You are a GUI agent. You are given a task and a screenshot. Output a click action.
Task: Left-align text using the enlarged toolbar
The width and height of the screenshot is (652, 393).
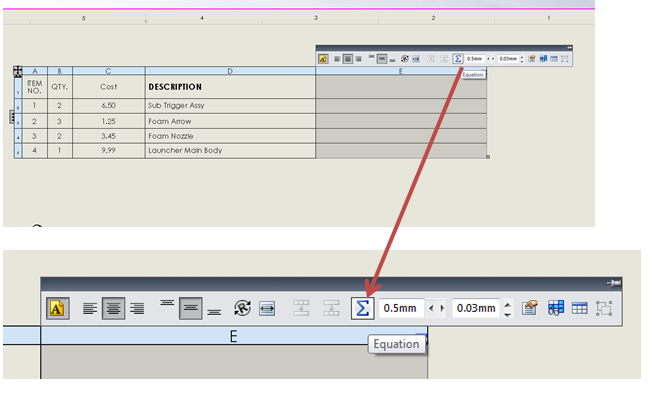[90, 308]
